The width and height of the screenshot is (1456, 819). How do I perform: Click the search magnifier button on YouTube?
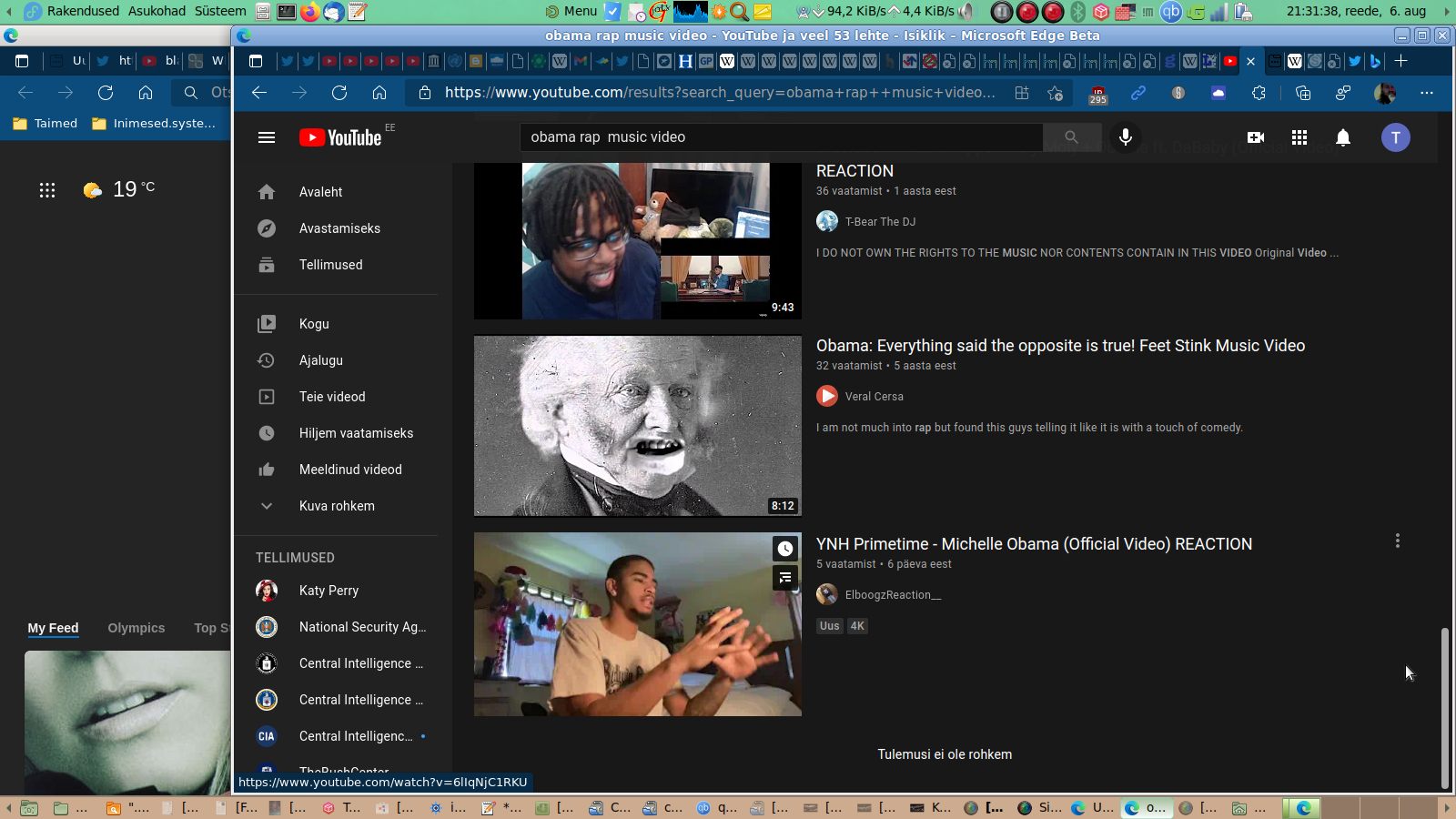pos(1071,137)
